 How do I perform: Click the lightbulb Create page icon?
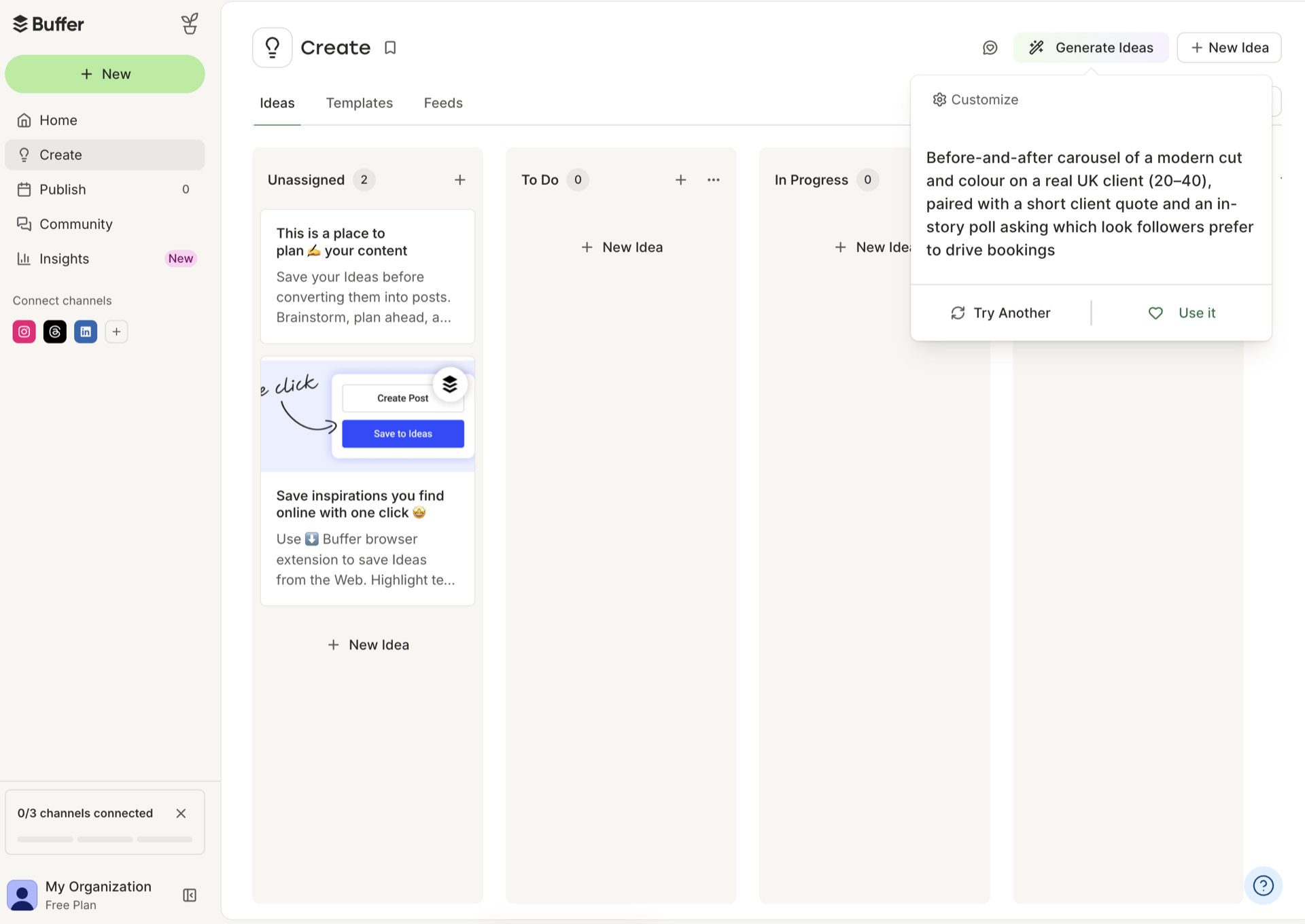pyautogui.click(x=273, y=48)
